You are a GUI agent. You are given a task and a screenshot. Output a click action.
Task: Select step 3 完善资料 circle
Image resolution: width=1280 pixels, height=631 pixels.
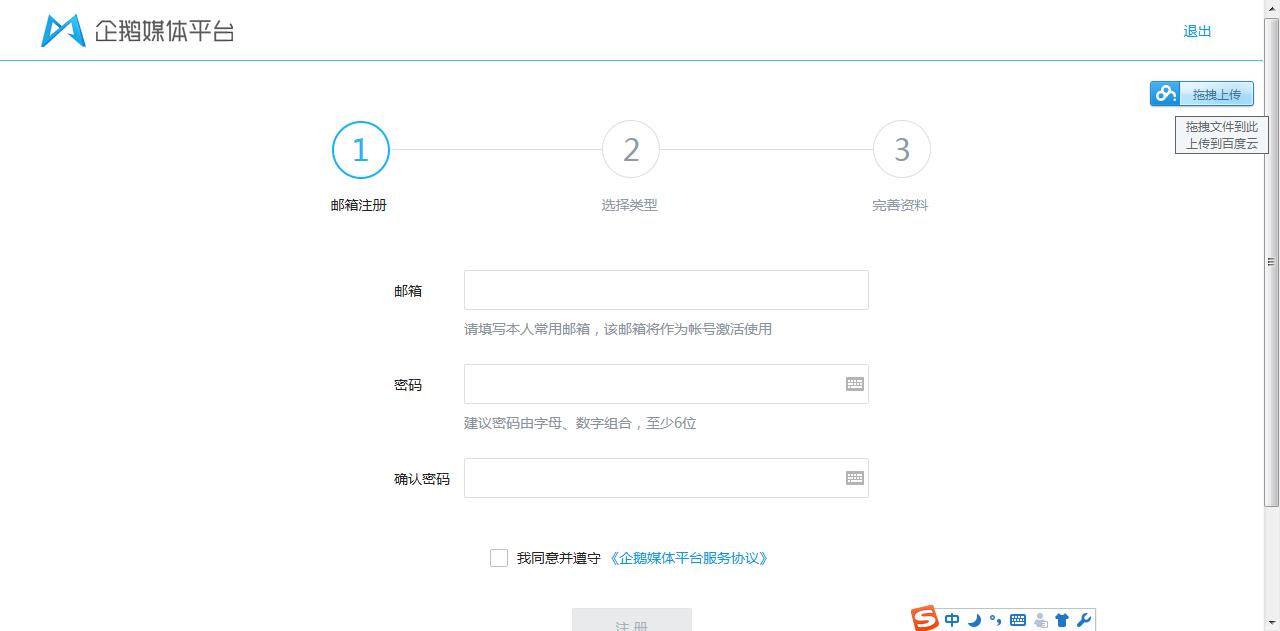[901, 149]
